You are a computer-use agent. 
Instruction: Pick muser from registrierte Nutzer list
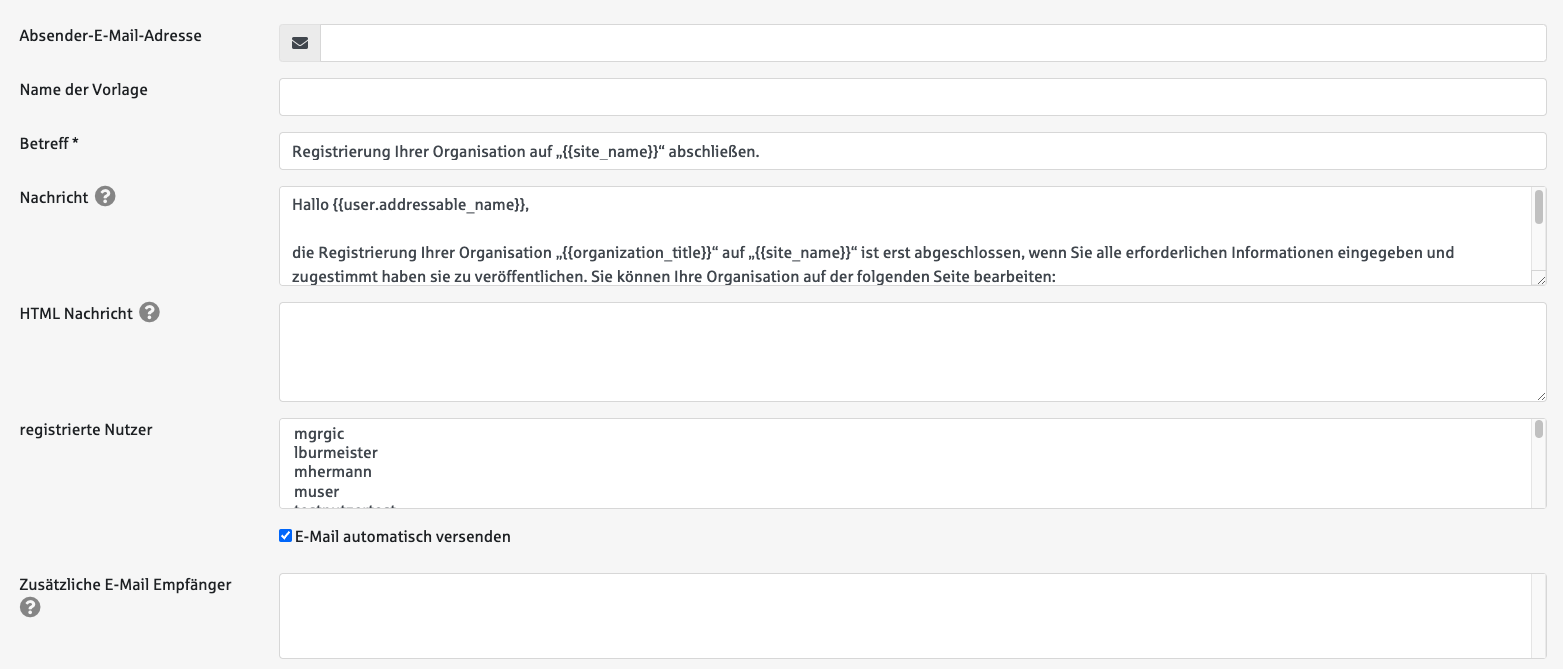317,491
